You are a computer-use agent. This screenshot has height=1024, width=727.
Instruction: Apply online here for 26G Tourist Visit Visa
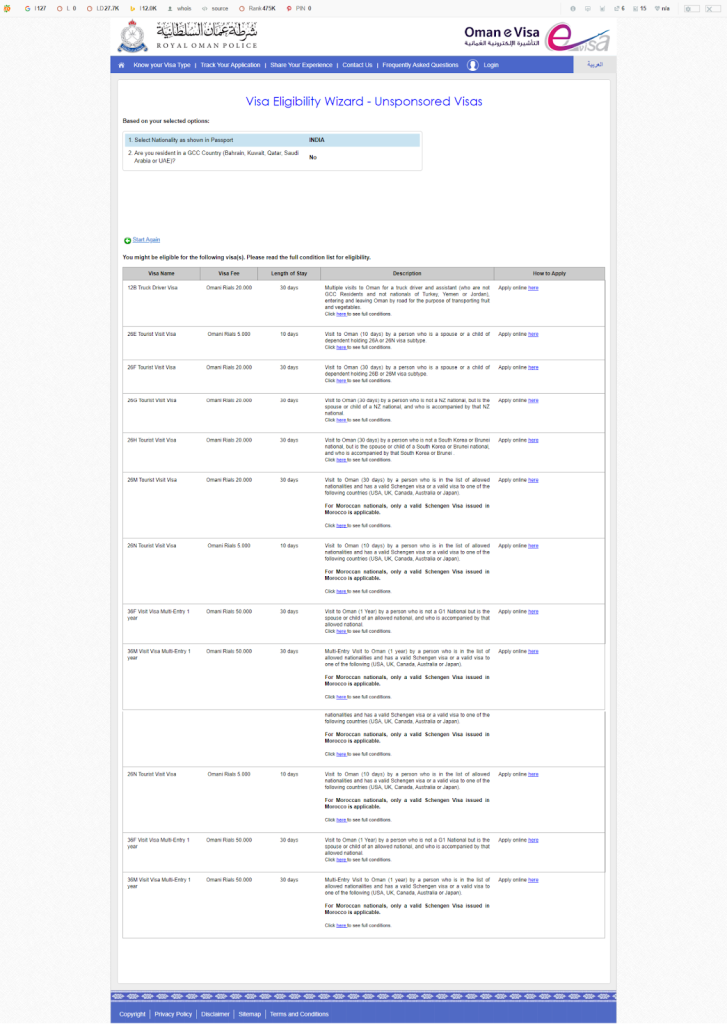coord(533,400)
